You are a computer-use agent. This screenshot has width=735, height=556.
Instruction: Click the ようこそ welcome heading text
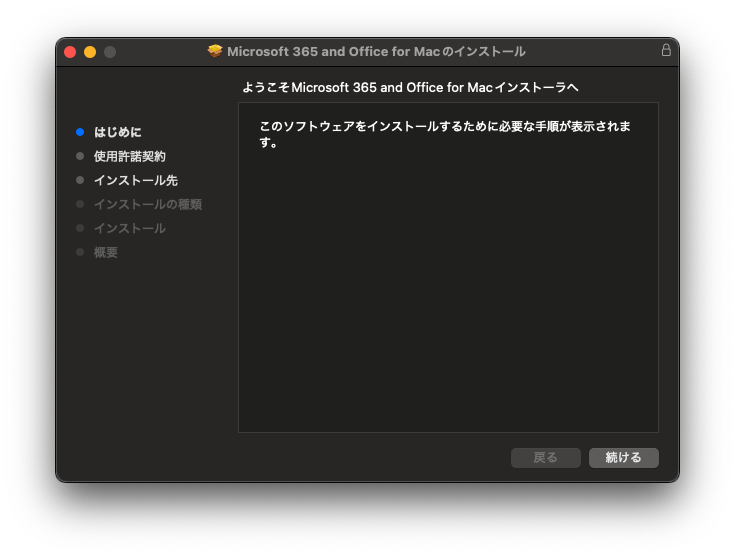click(x=410, y=88)
